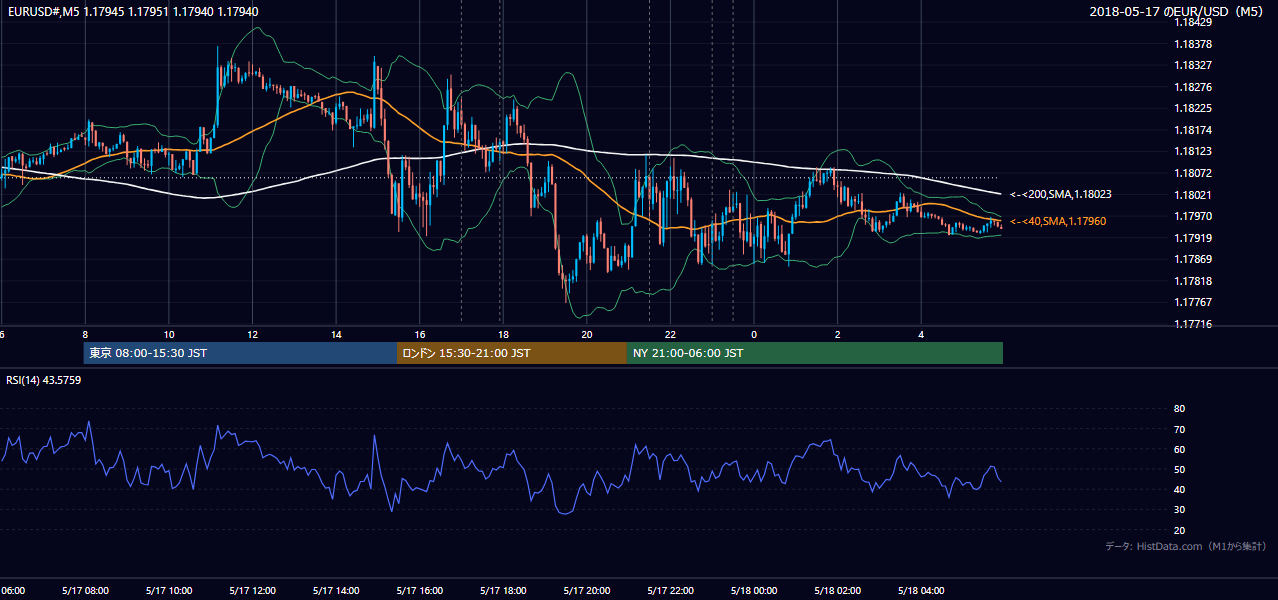Select the ロンドン 15:30-21:00 JST session bar

click(512, 353)
